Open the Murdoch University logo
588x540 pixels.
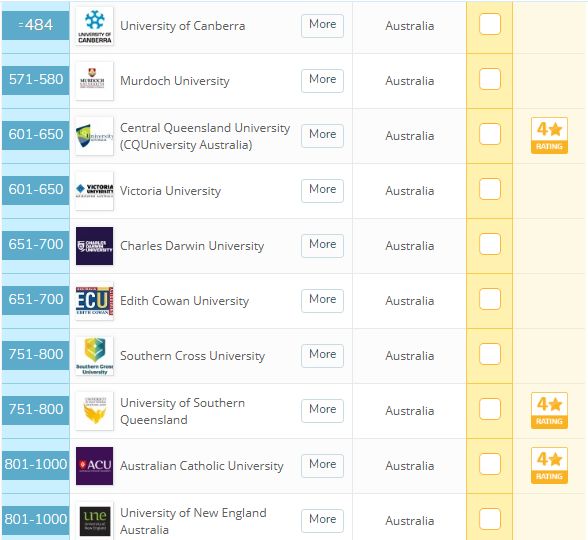point(94,81)
